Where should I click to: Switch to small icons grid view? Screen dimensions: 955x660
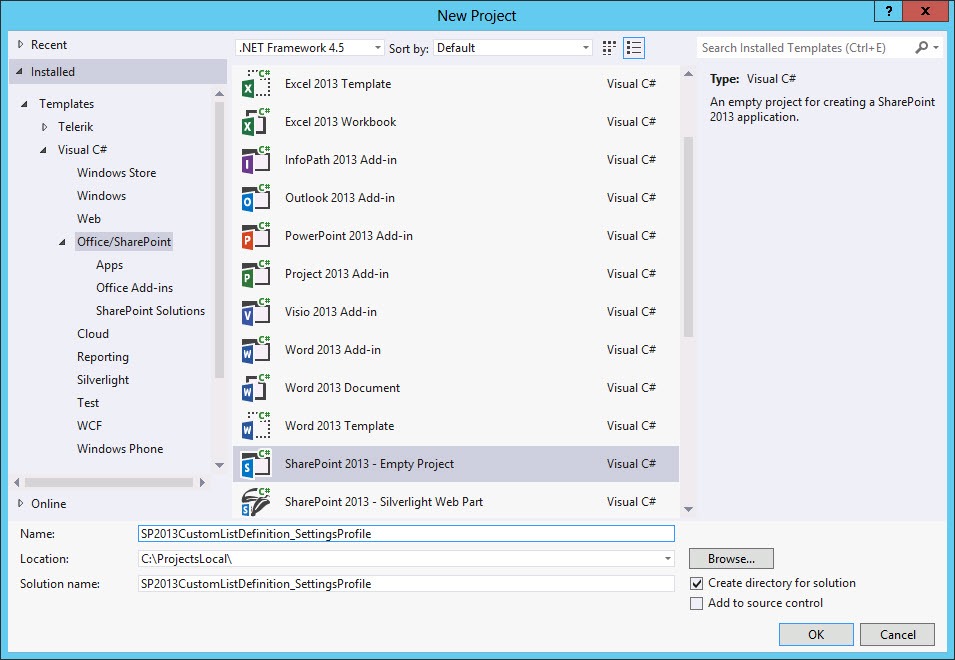[x=610, y=48]
